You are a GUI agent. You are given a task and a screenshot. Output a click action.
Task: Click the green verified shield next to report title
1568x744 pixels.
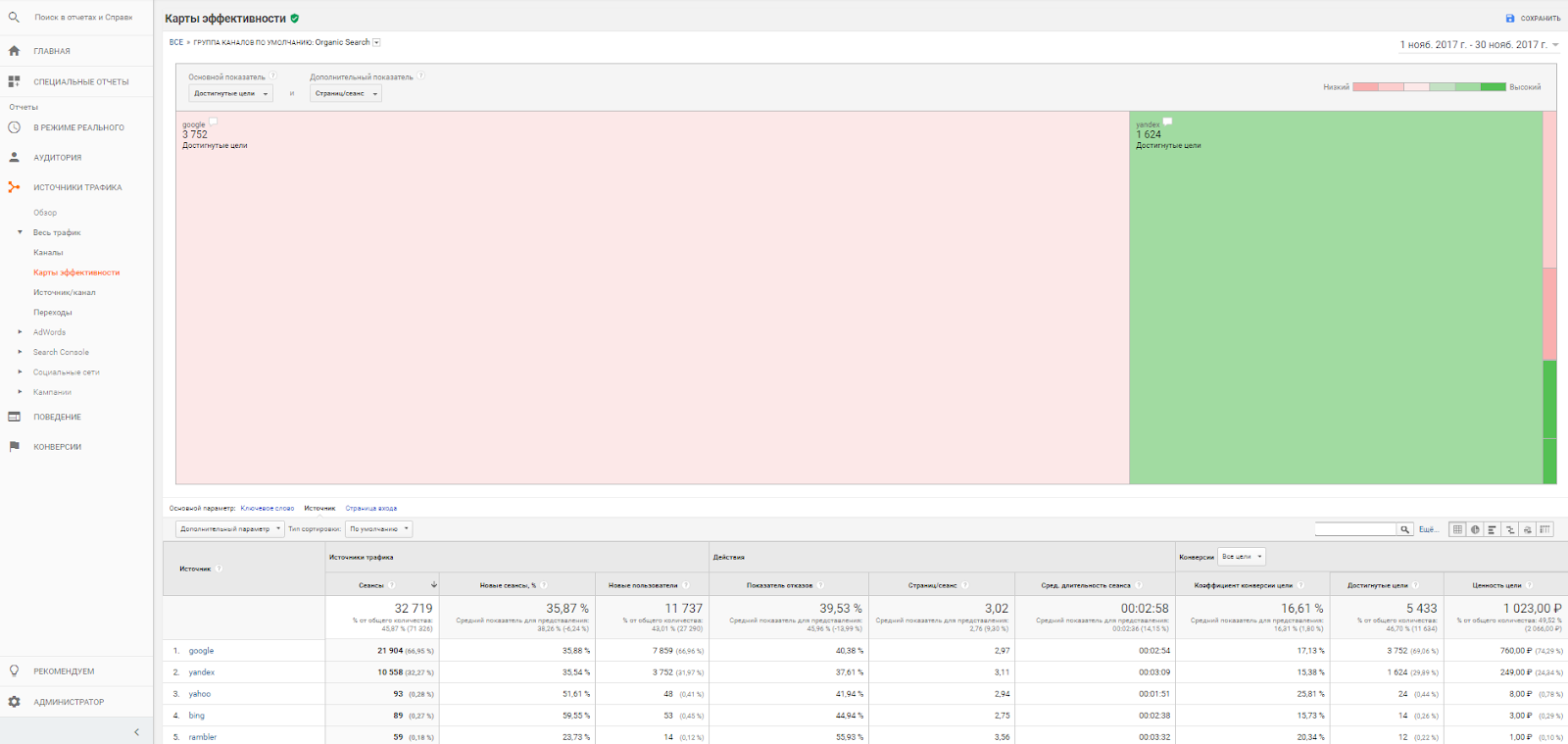click(295, 18)
